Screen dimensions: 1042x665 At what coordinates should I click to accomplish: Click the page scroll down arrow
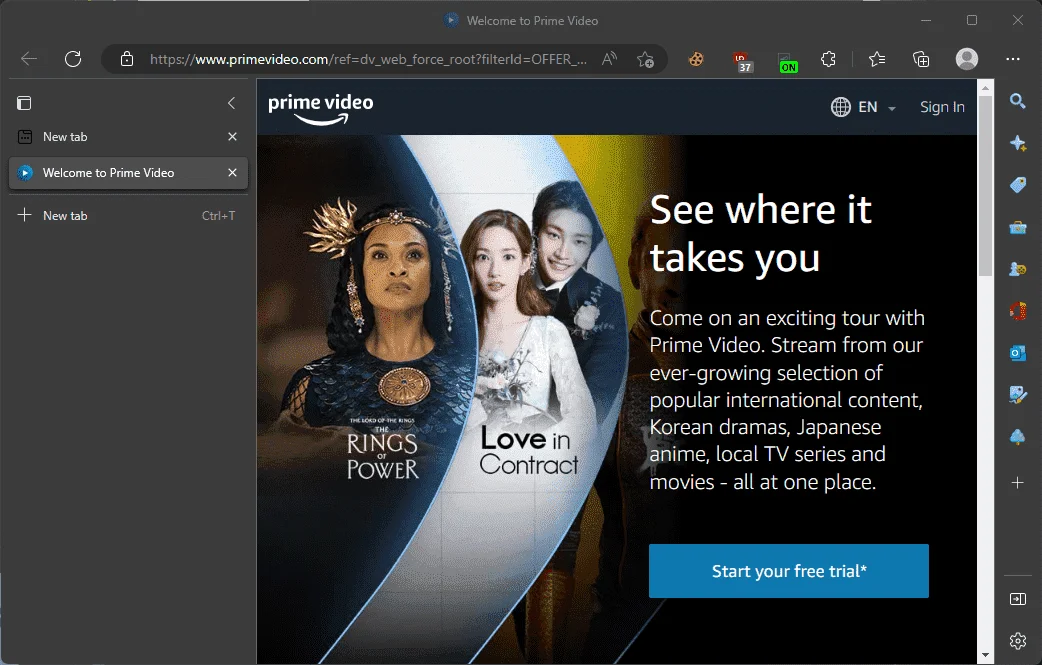(986, 655)
